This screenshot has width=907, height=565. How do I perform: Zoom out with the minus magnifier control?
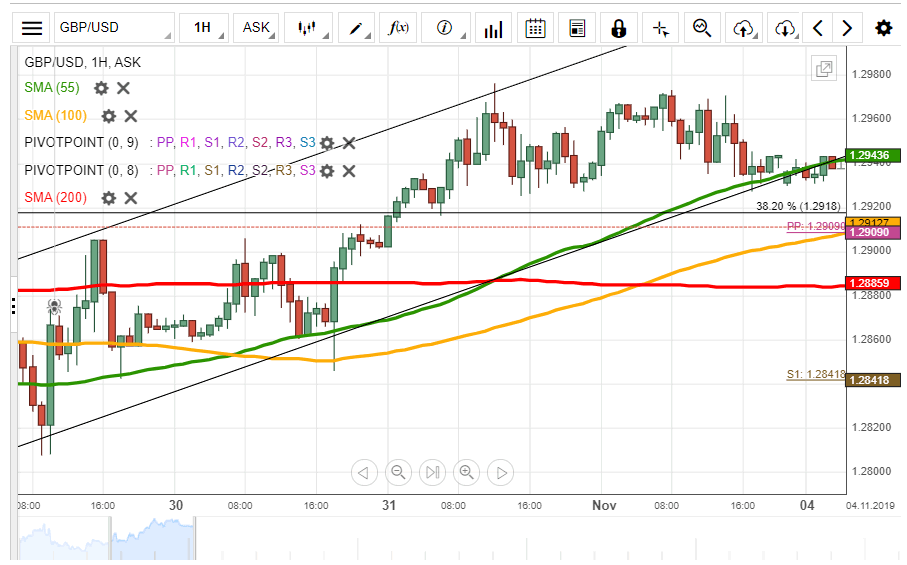(x=398, y=472)
